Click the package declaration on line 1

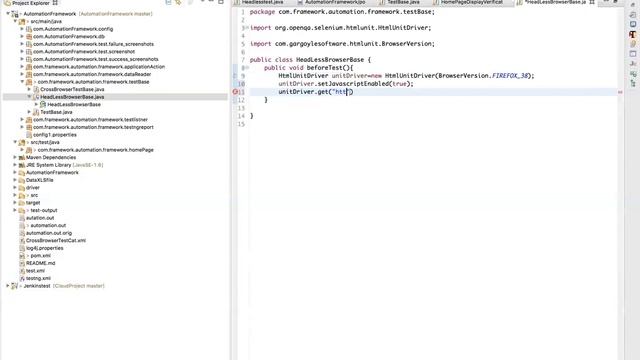pos(342,12)
